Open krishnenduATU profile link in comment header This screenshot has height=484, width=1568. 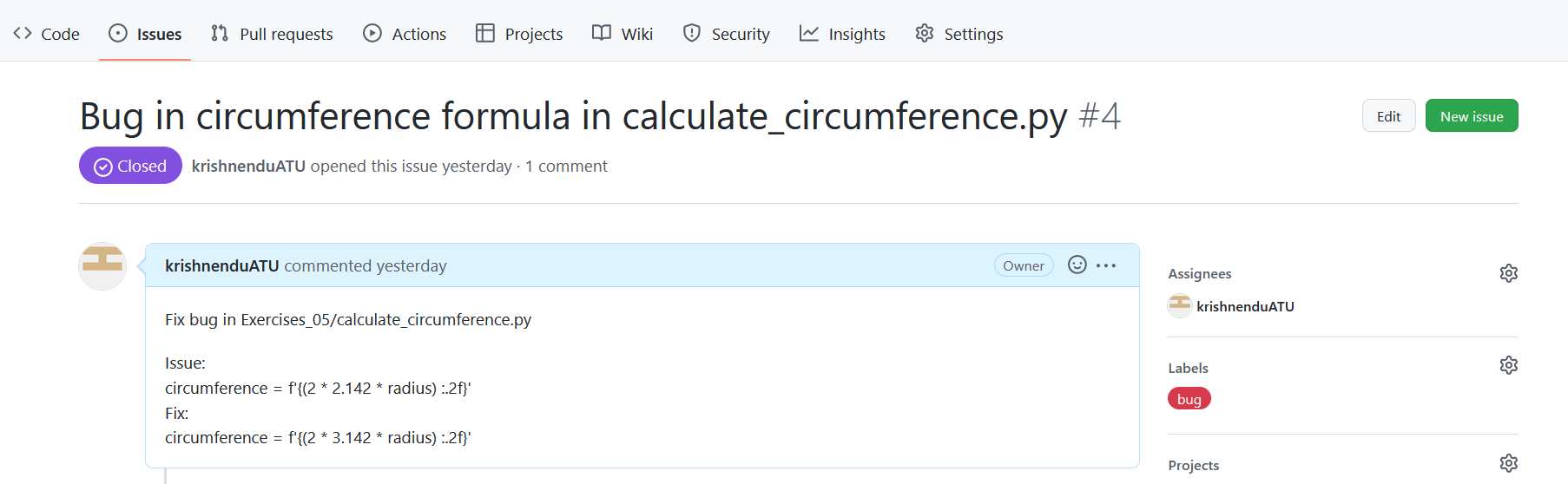point(222,265)
